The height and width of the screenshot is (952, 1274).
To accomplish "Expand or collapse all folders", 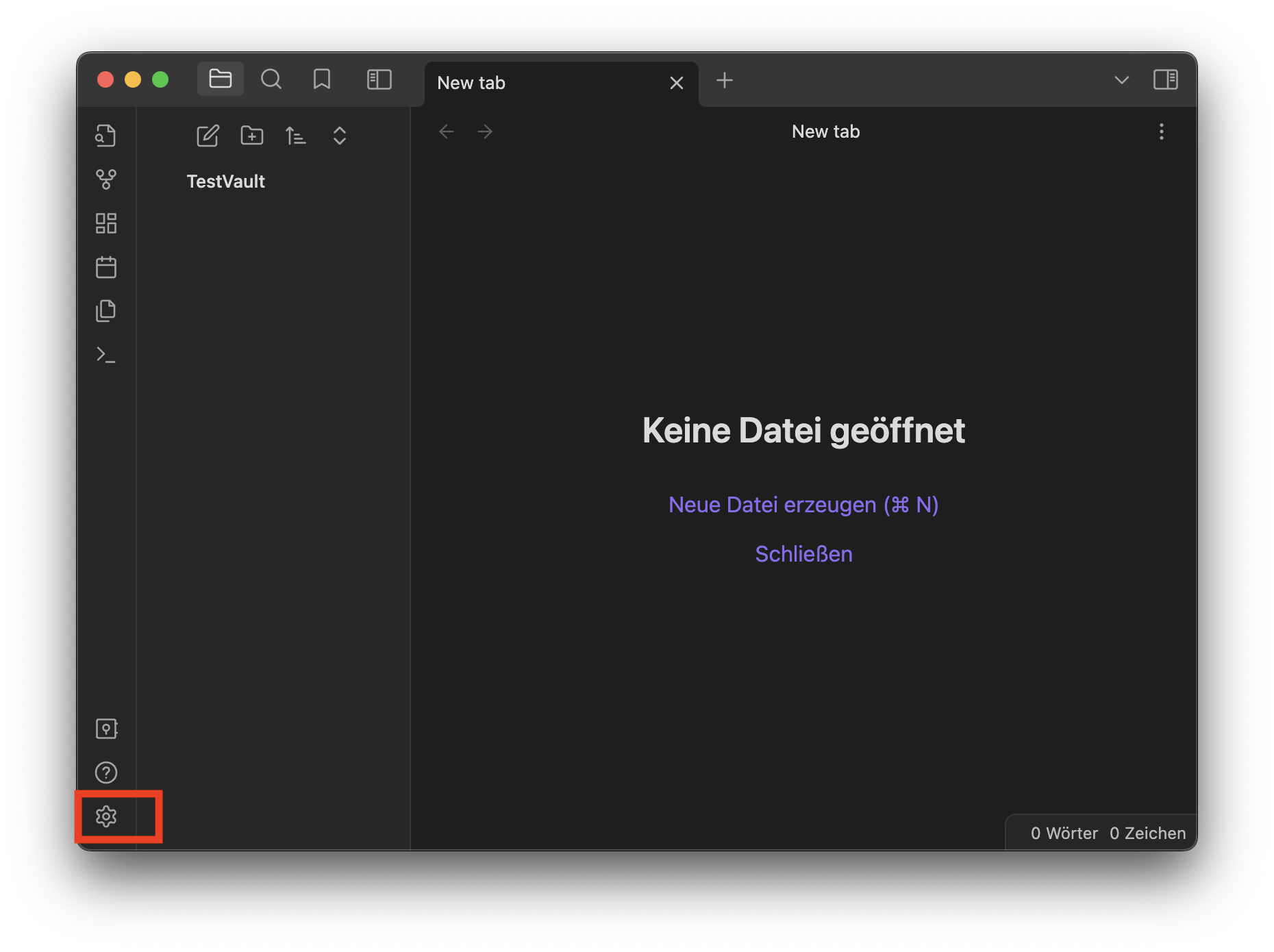I will pyautogui.click(x=339, y=136).
